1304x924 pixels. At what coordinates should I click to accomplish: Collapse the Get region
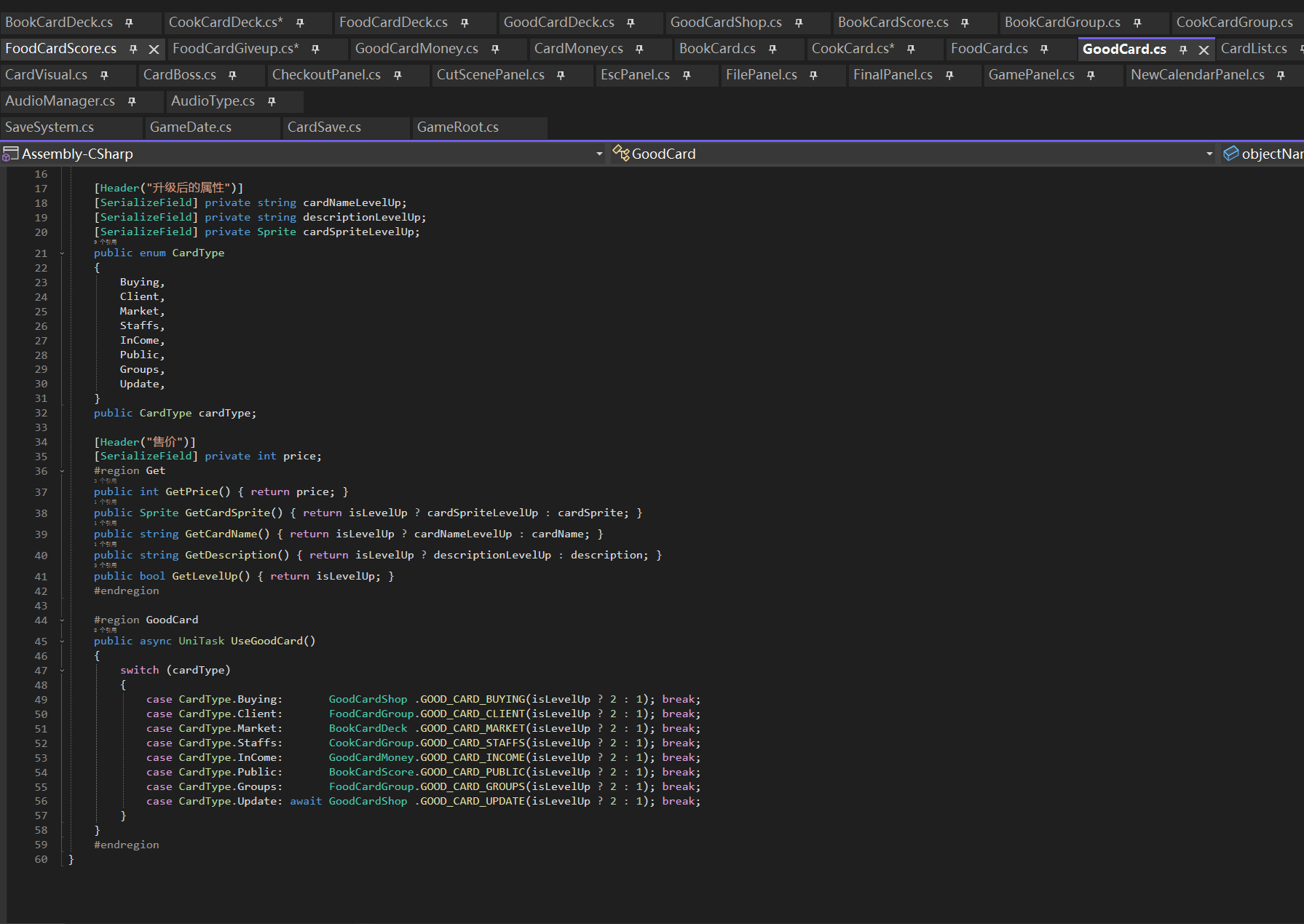click(62, 471)
